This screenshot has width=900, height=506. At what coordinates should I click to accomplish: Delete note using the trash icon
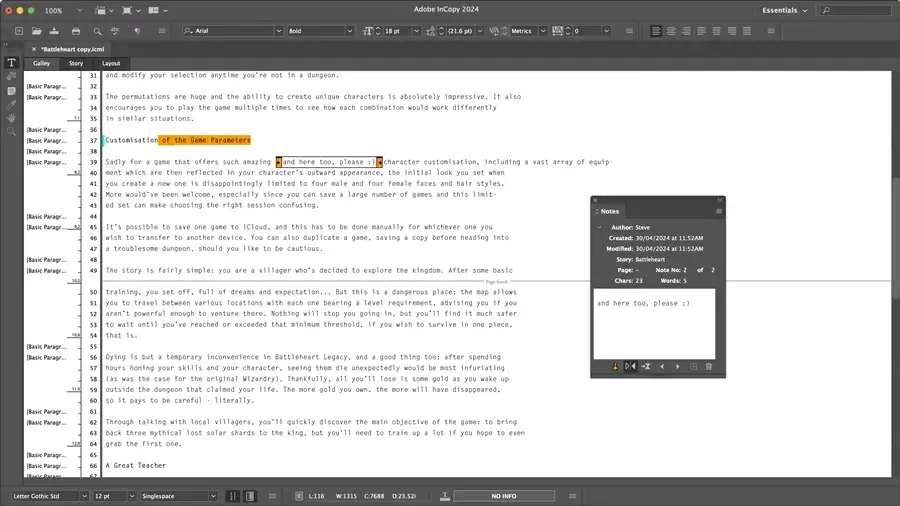(709, 367)
